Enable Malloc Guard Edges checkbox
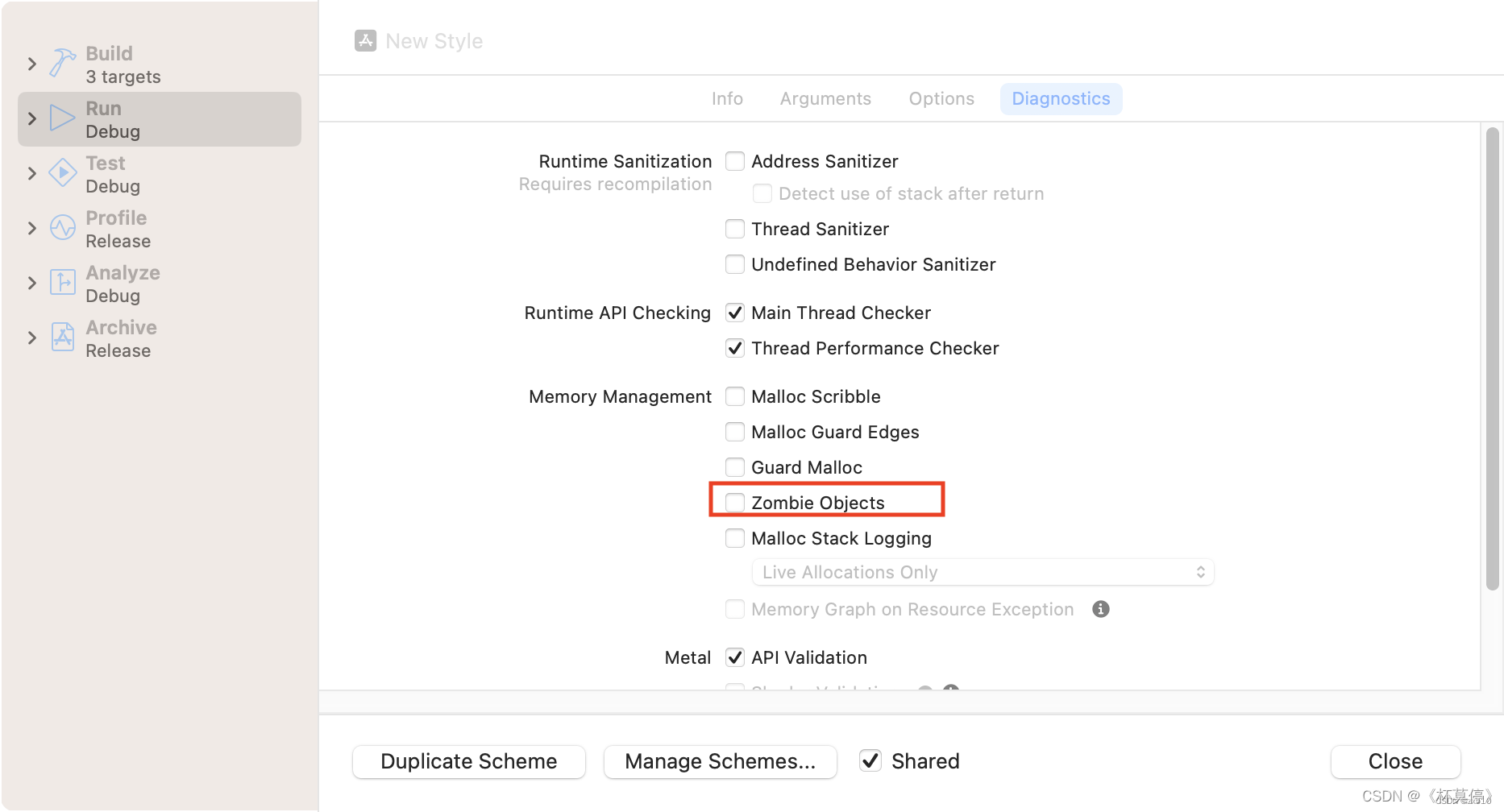This screenshot has height=812, width=1504. click(x=735, y=432)
